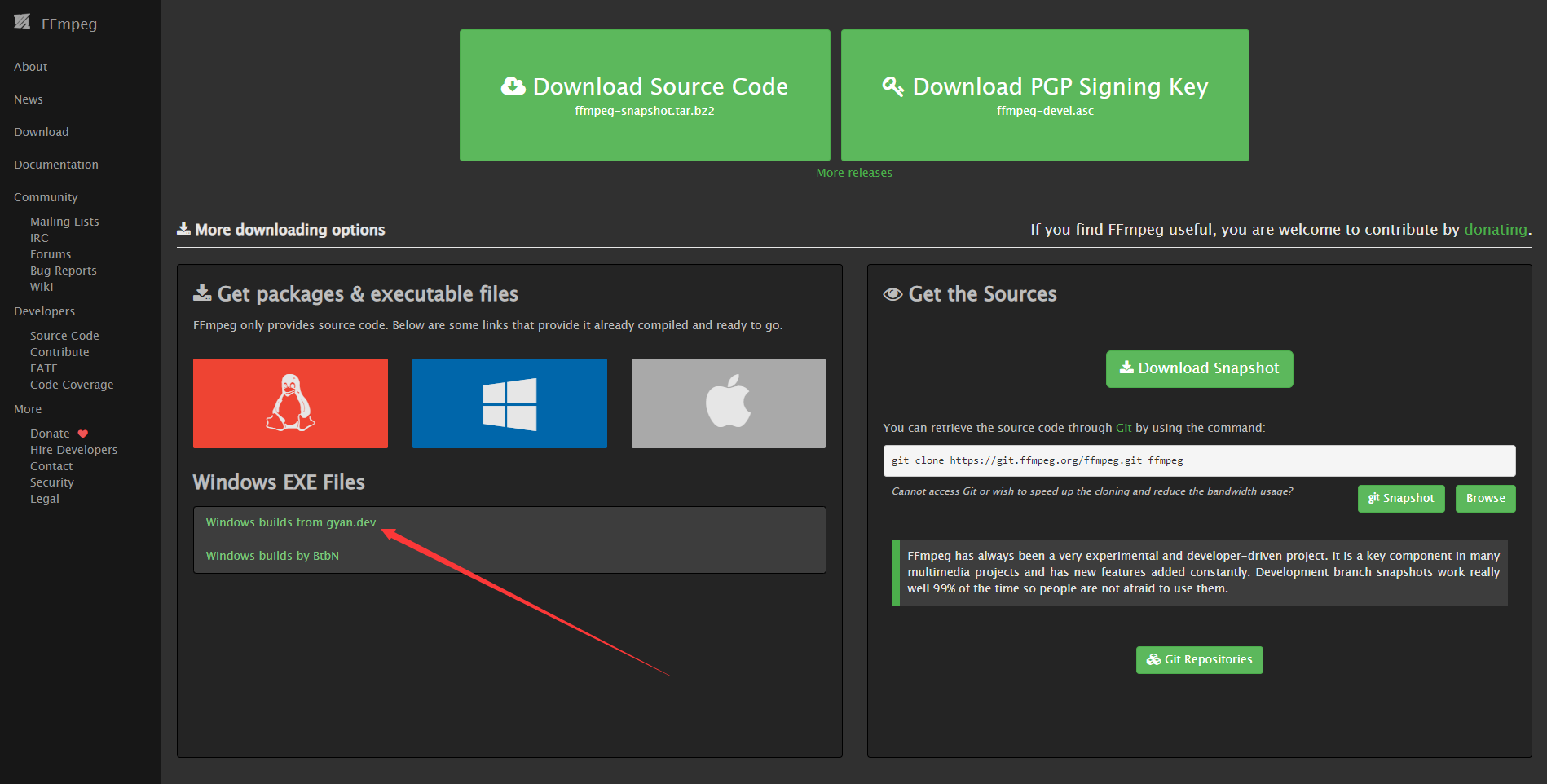Open the FATE link

tap(44, 368)
